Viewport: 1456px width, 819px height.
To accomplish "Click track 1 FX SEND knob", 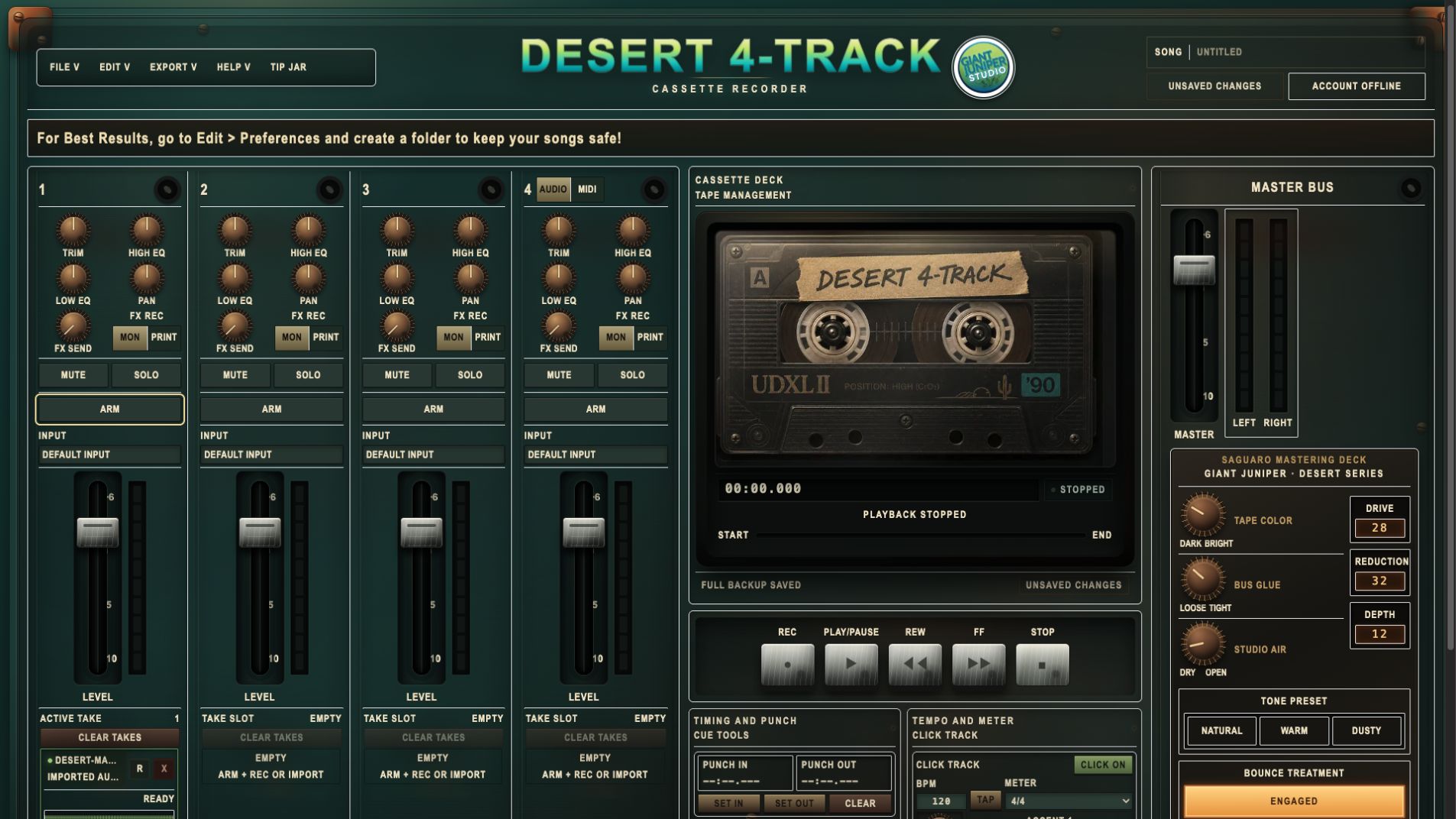I will (x=73, y=326).
